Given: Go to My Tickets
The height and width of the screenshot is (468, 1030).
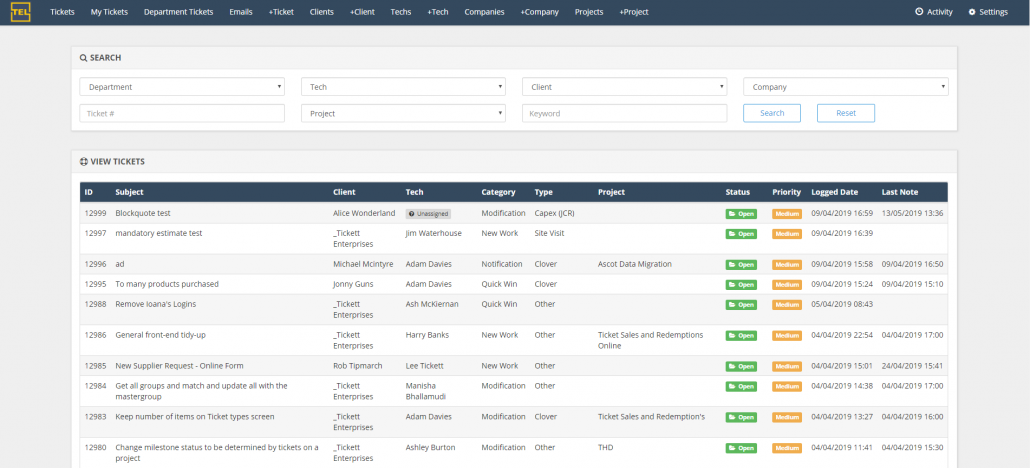Looking at the screenshot, I should click(109, 12).
